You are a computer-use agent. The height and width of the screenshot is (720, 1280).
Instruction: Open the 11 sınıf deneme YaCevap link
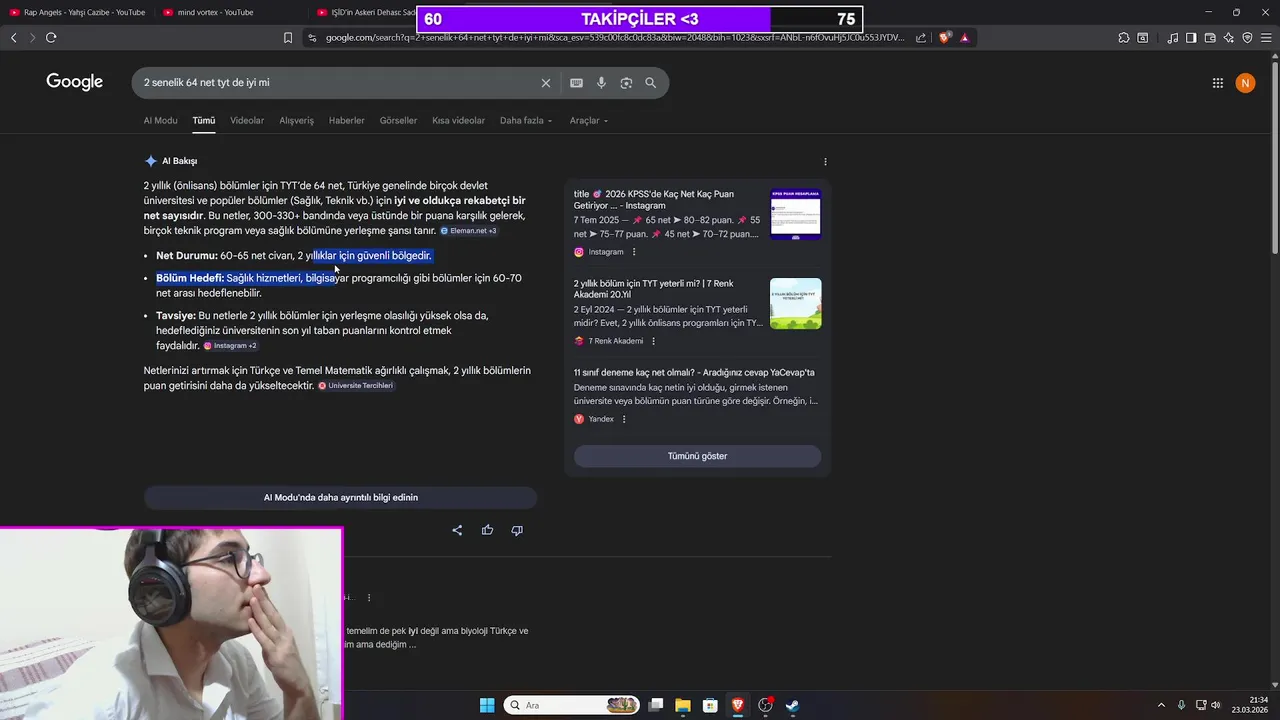(694, 373)
